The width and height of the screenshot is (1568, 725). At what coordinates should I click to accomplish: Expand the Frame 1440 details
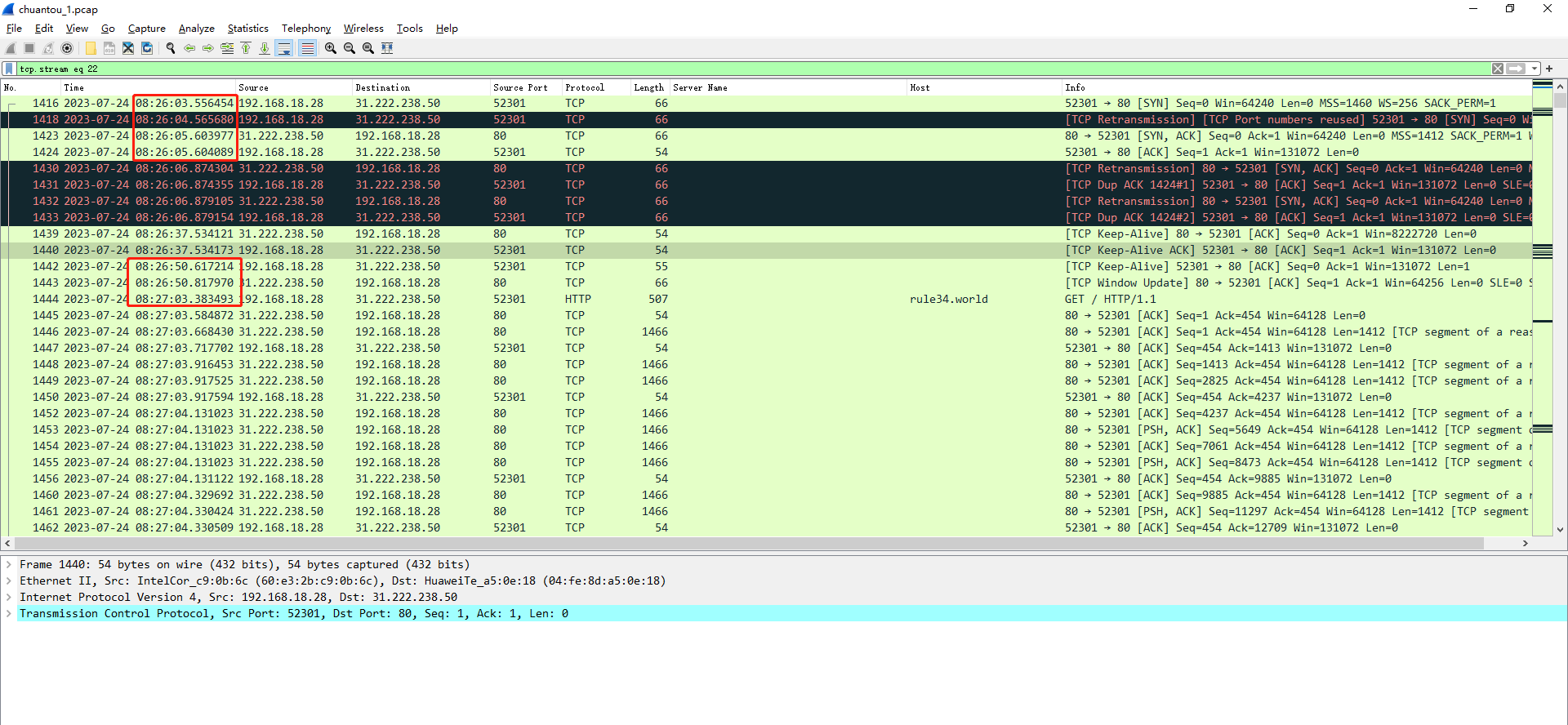(x=9, y=564)
